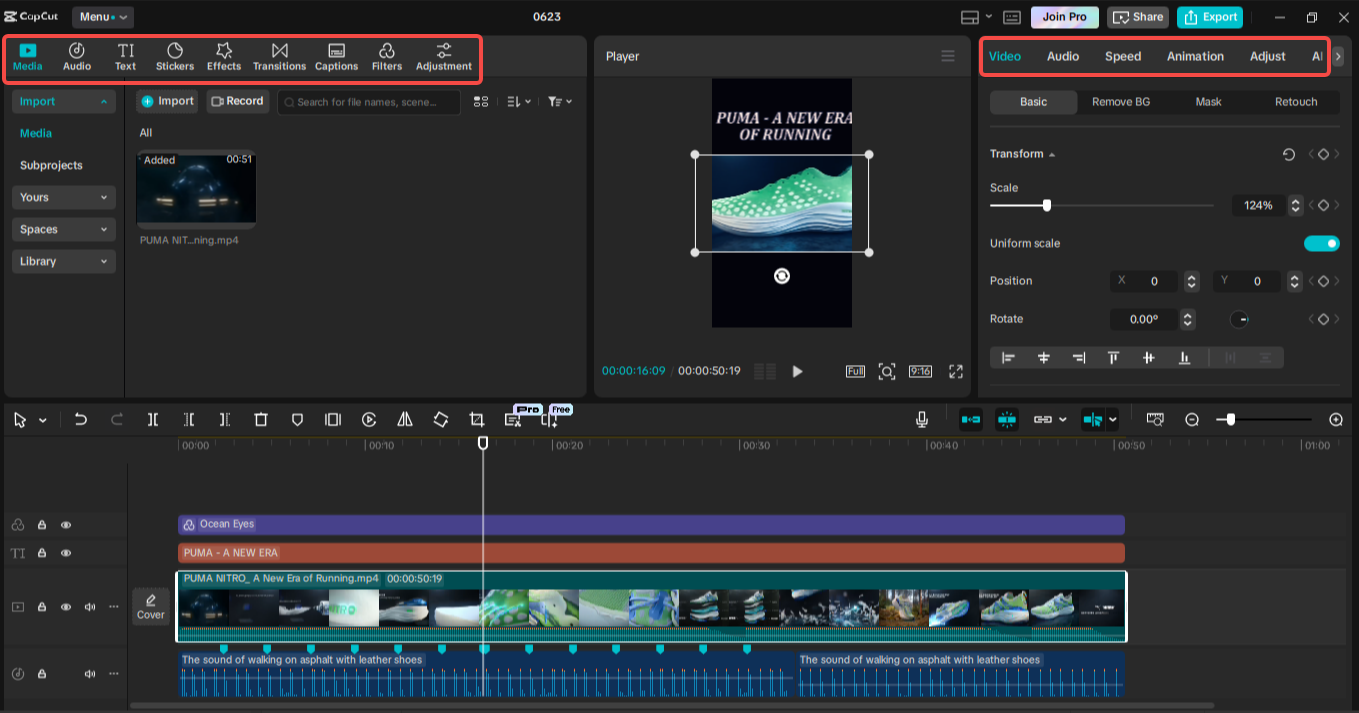Switch to the Remove BG tab
1359x713 pixels.
(x=1120, y=102)
